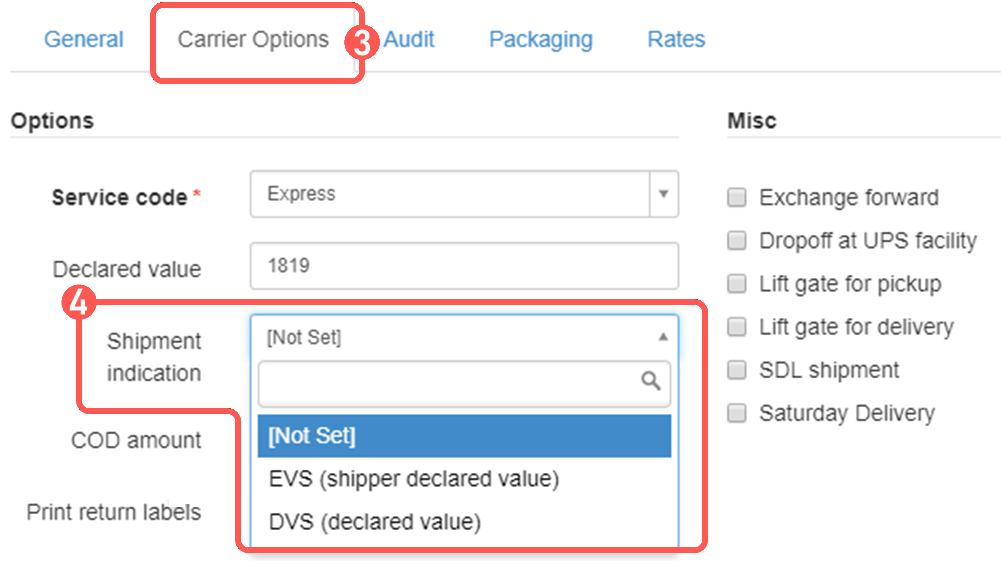This screenshot has height=561, width=1001.
Task: Click the Service code dropdown arrow
Action: coord(664,194)
